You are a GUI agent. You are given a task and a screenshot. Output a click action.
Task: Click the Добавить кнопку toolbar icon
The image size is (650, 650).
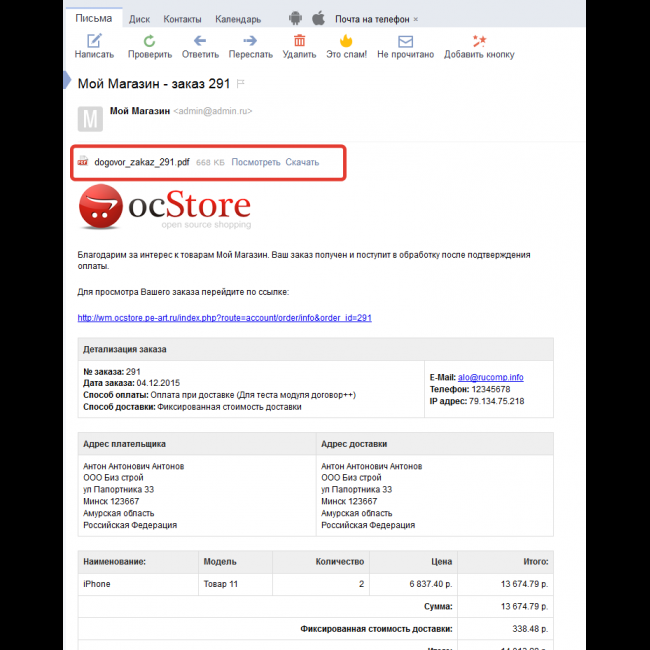pos(479,41)
